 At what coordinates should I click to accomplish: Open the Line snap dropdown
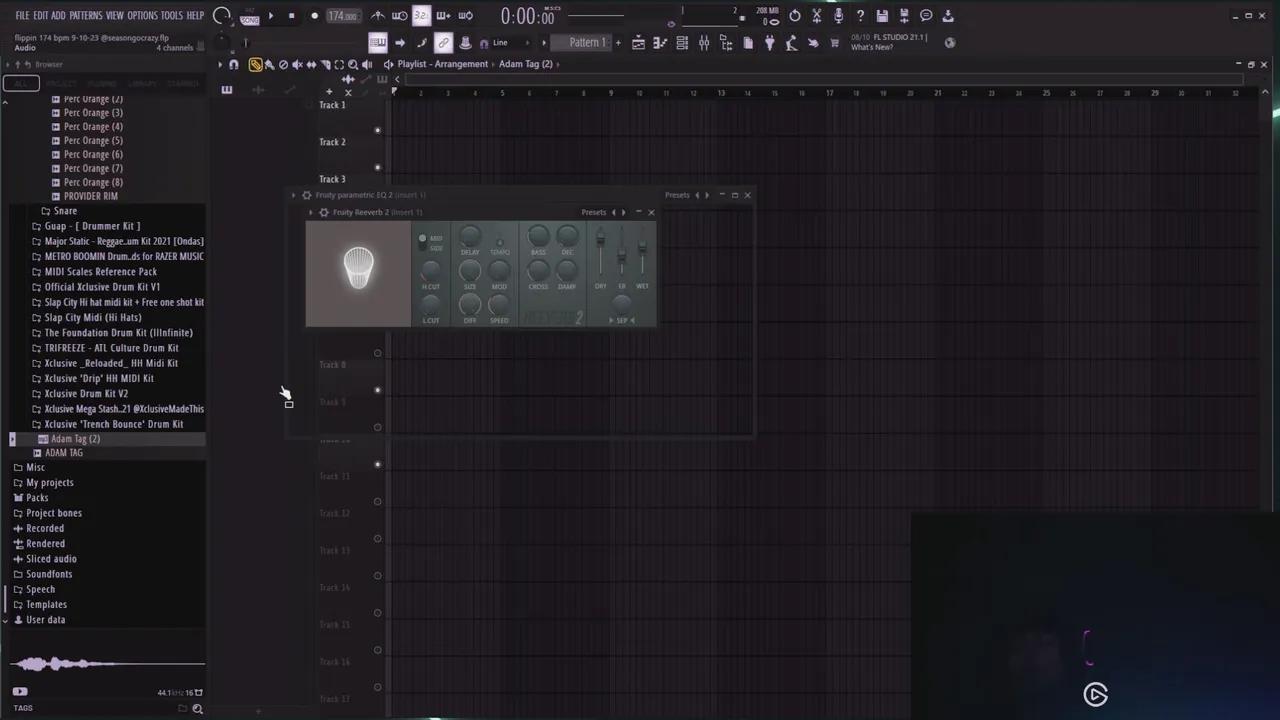pos(500,43)
